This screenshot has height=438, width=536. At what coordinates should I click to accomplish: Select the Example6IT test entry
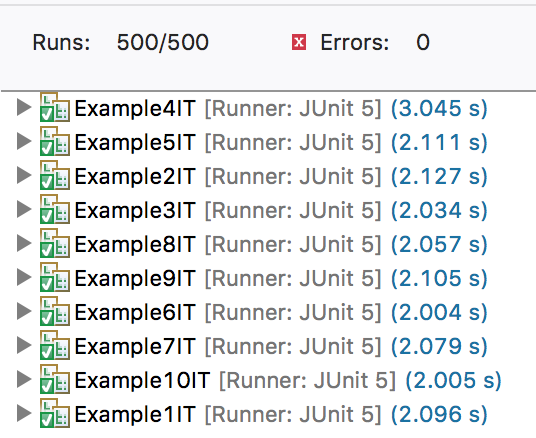point(281,312)
